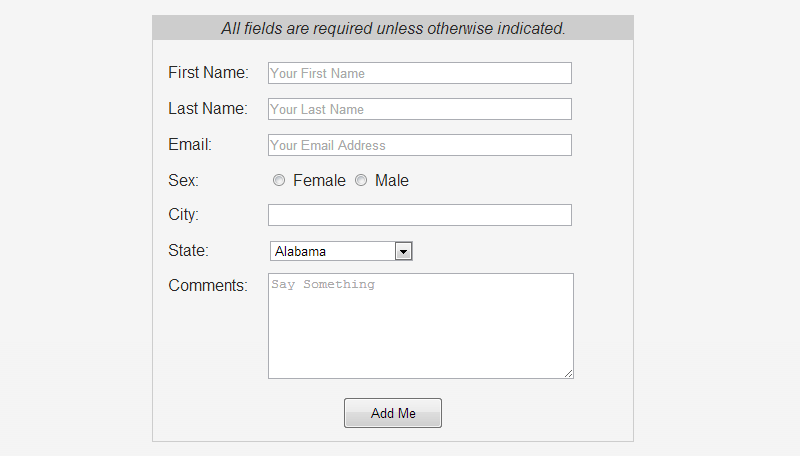Click the "All fields are required" notice

coord(393,28)
